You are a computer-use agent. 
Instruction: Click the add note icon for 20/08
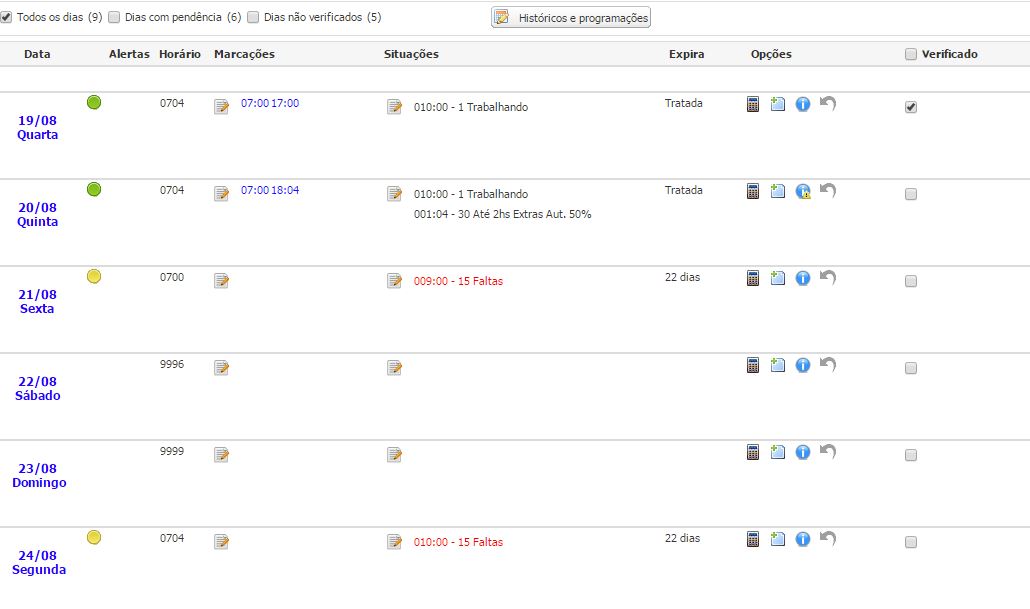tap(778, 191)
